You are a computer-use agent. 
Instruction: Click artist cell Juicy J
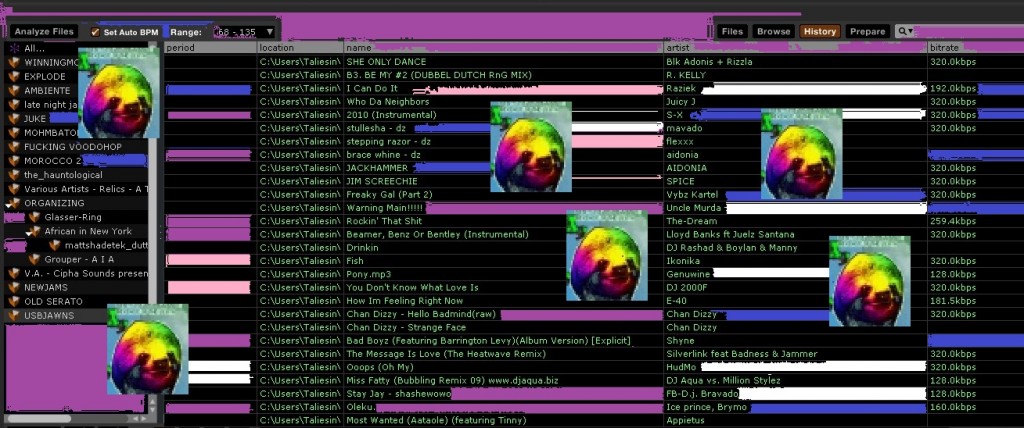pyautogui.click(x=680, y=101)
